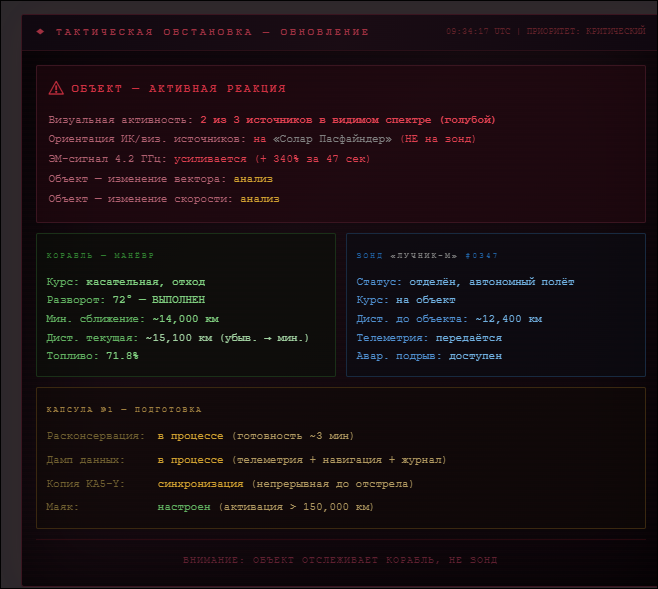The height and width of the screenshot is (589, 658).
Task: Click 'Мин. сближение: ~14,000 км' row
Action: (133, 319)
